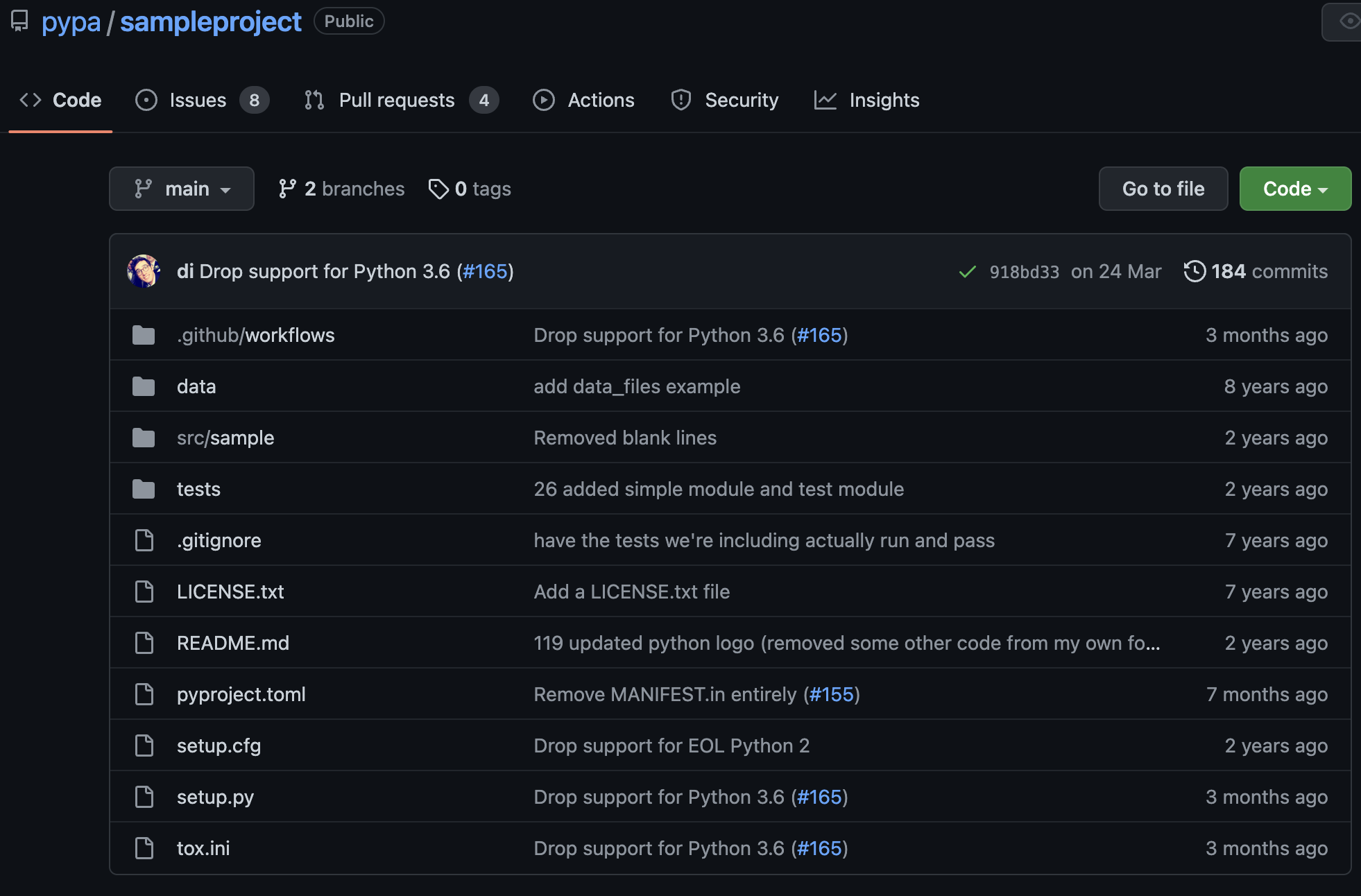The height and width of the screenshot is (896, 1361).
Task: Click the green commit status checkmark
Action: pos(967,272)
